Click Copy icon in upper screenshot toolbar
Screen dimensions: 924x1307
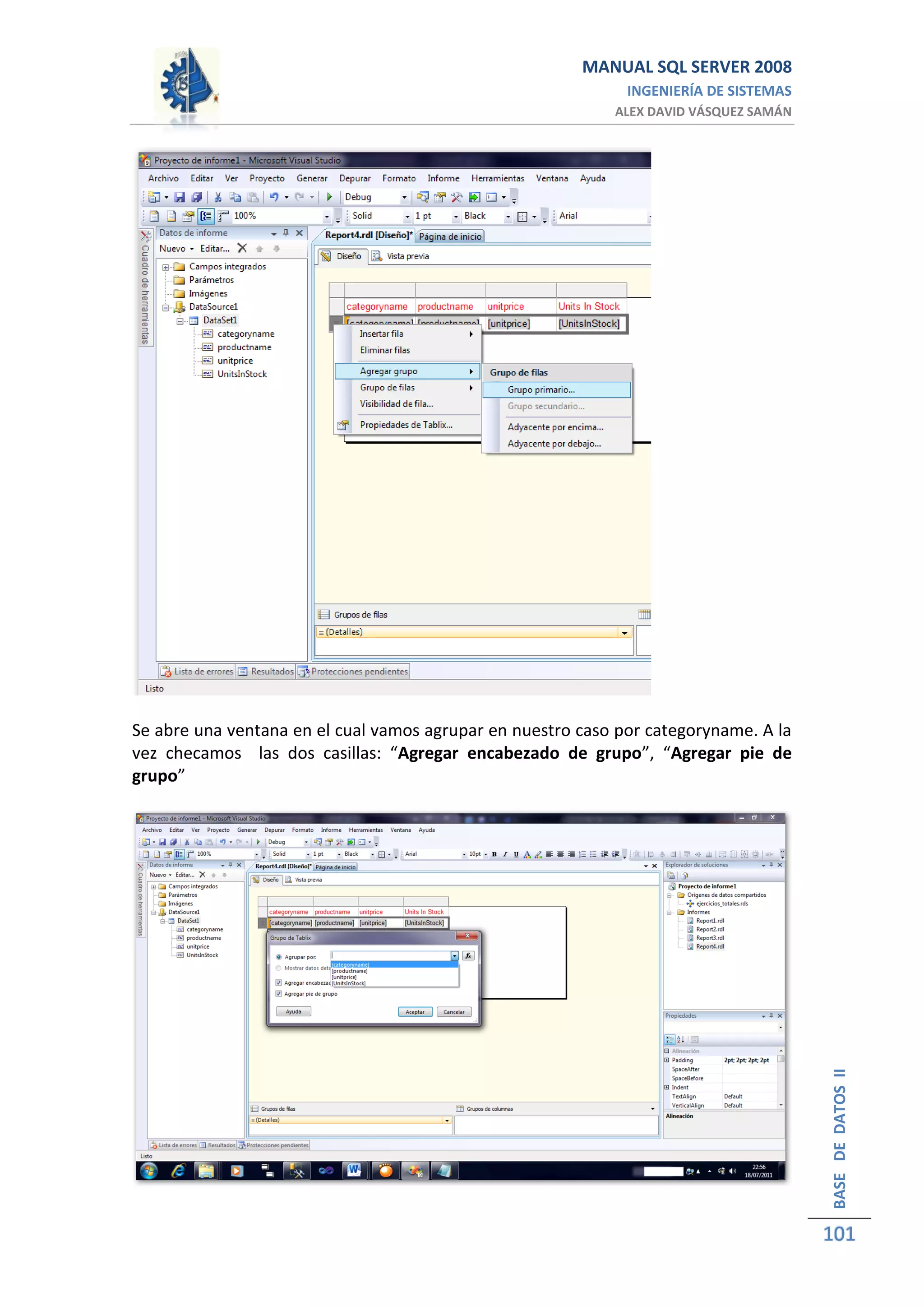click(x=235, y=197)
